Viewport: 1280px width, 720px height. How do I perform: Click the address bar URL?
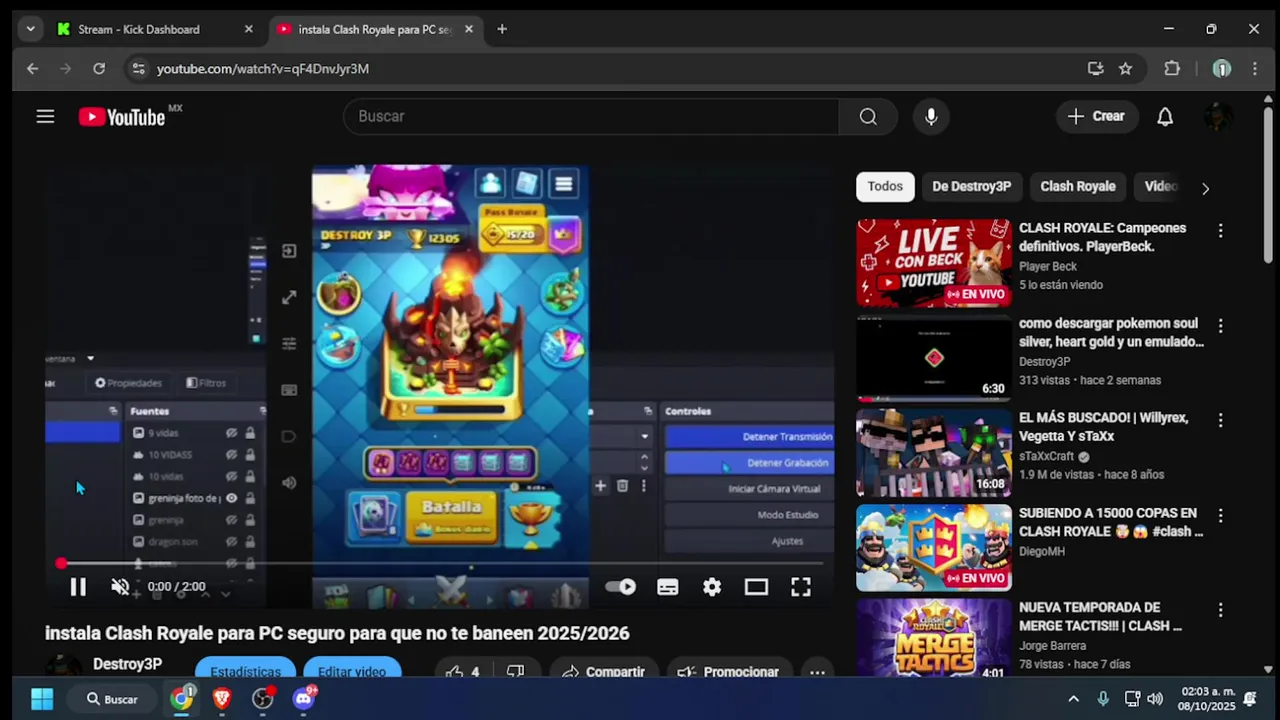tap(263, 68)
